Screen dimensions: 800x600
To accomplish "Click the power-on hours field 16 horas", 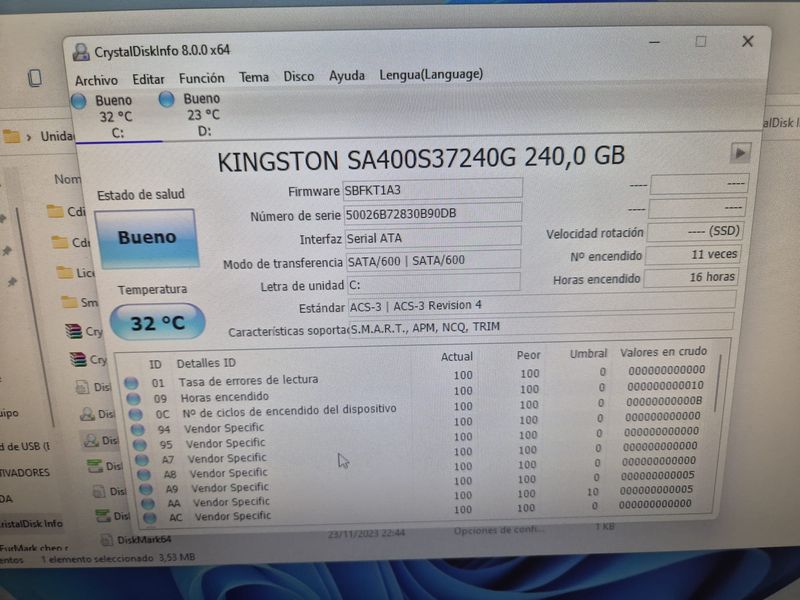I will (x=690, y=277).
